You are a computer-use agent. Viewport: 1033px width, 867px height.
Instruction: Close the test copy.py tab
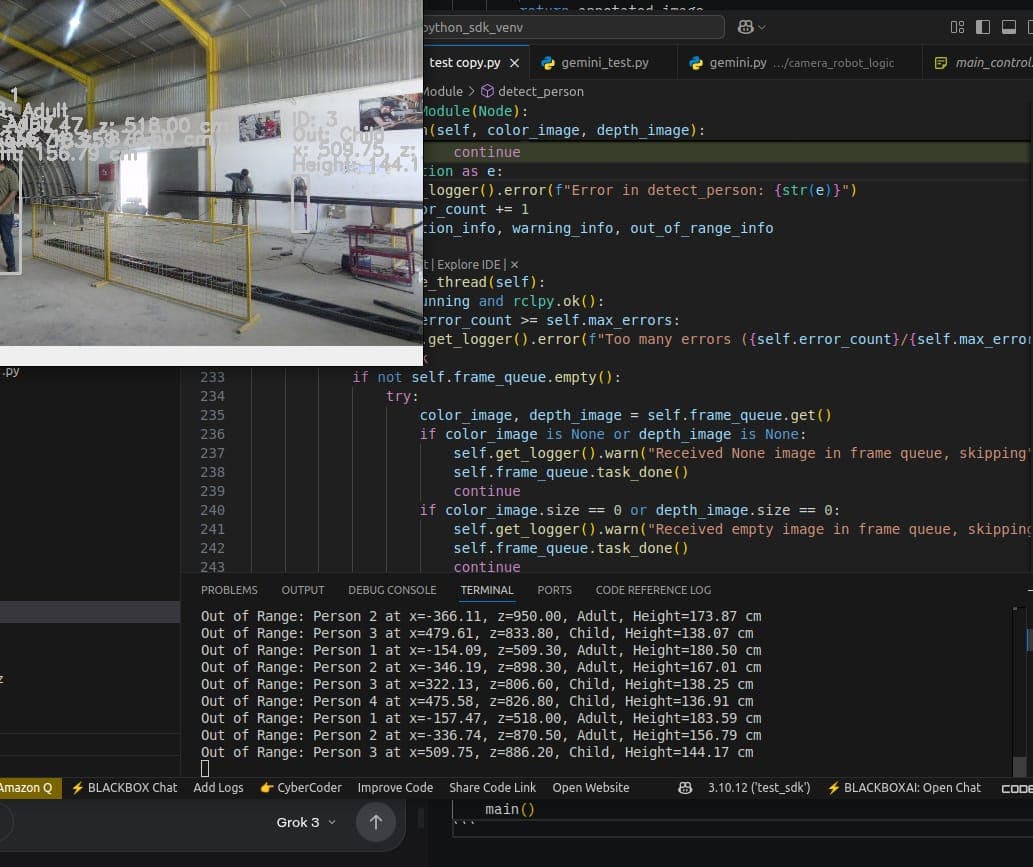(515, 63)
